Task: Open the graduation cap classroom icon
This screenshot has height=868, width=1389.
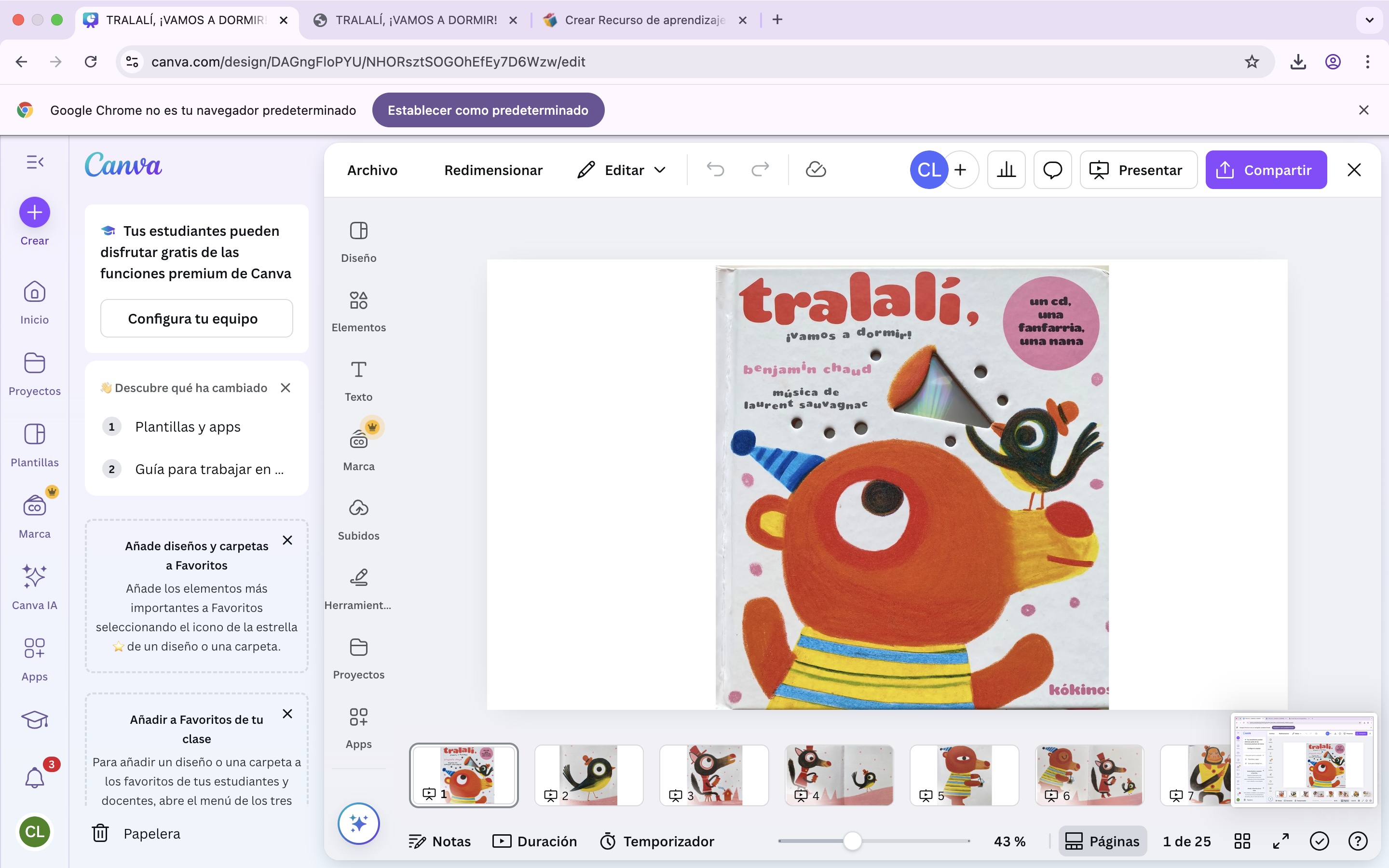Action: coord(34,720)
